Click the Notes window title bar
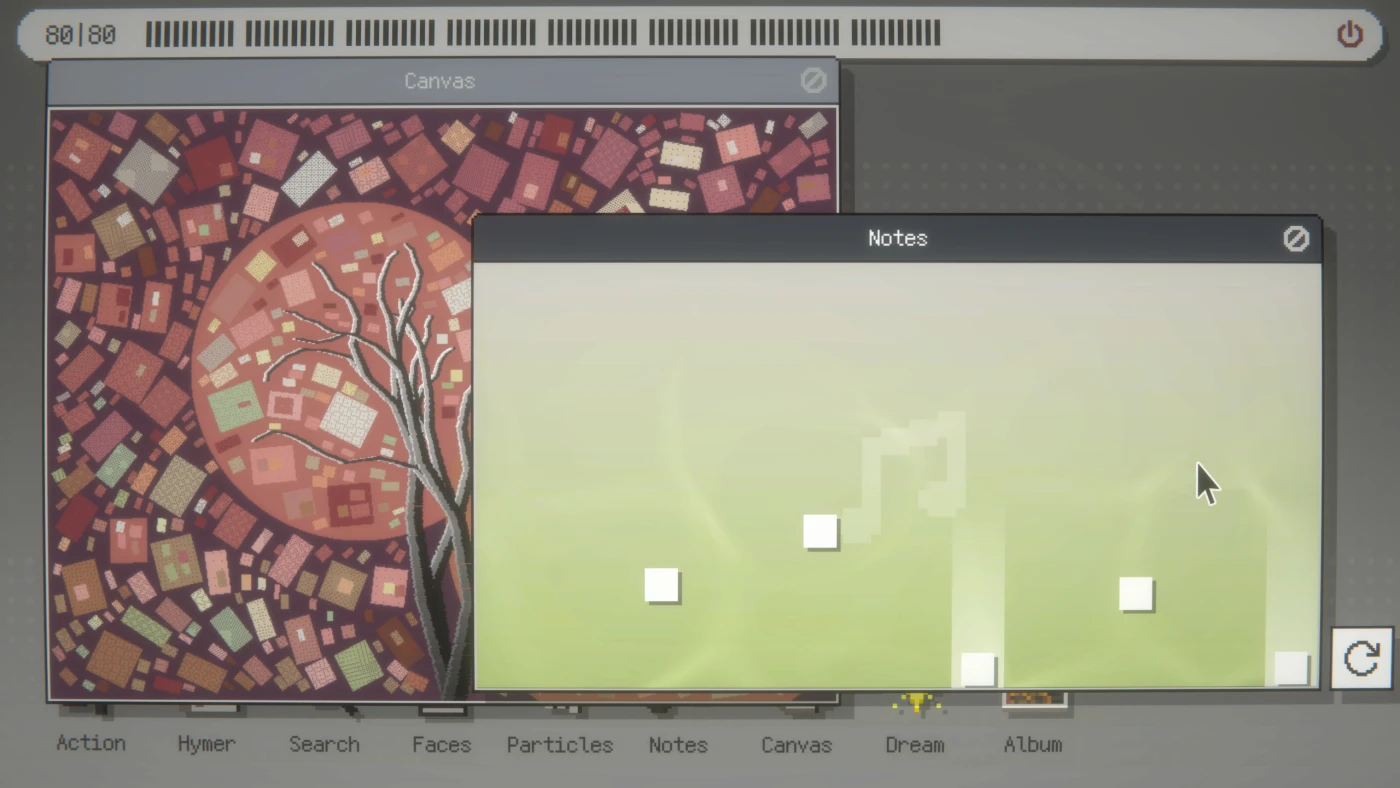This screenshot has width=1400, height=788. pos(896,239)
